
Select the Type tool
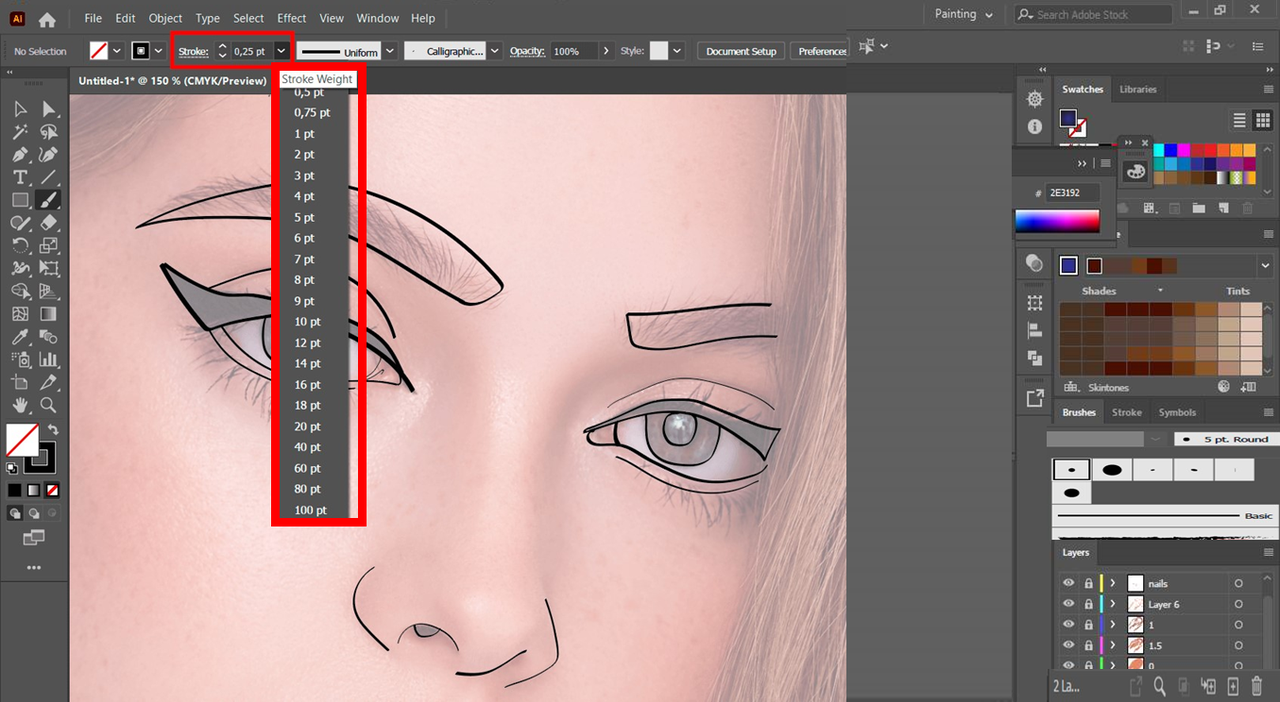[20, 177]
